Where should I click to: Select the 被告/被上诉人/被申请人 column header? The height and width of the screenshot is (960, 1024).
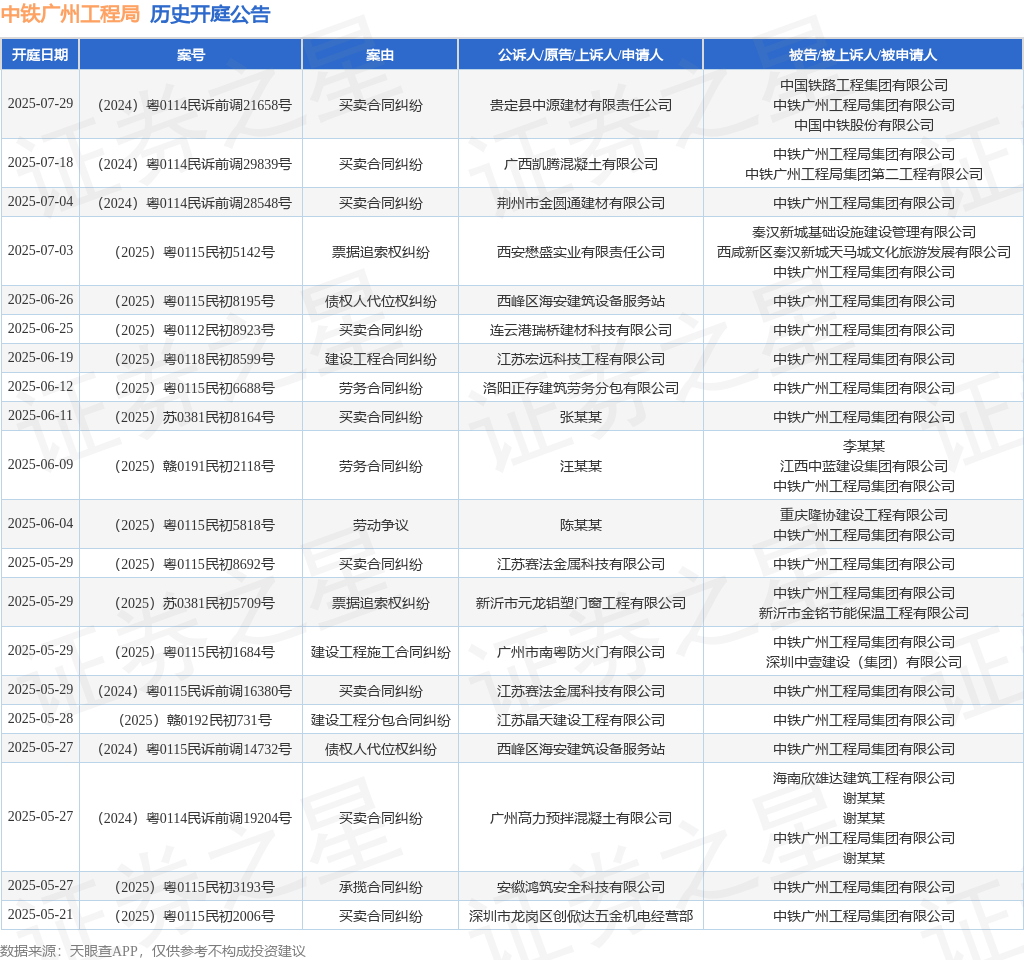(863, 55)
